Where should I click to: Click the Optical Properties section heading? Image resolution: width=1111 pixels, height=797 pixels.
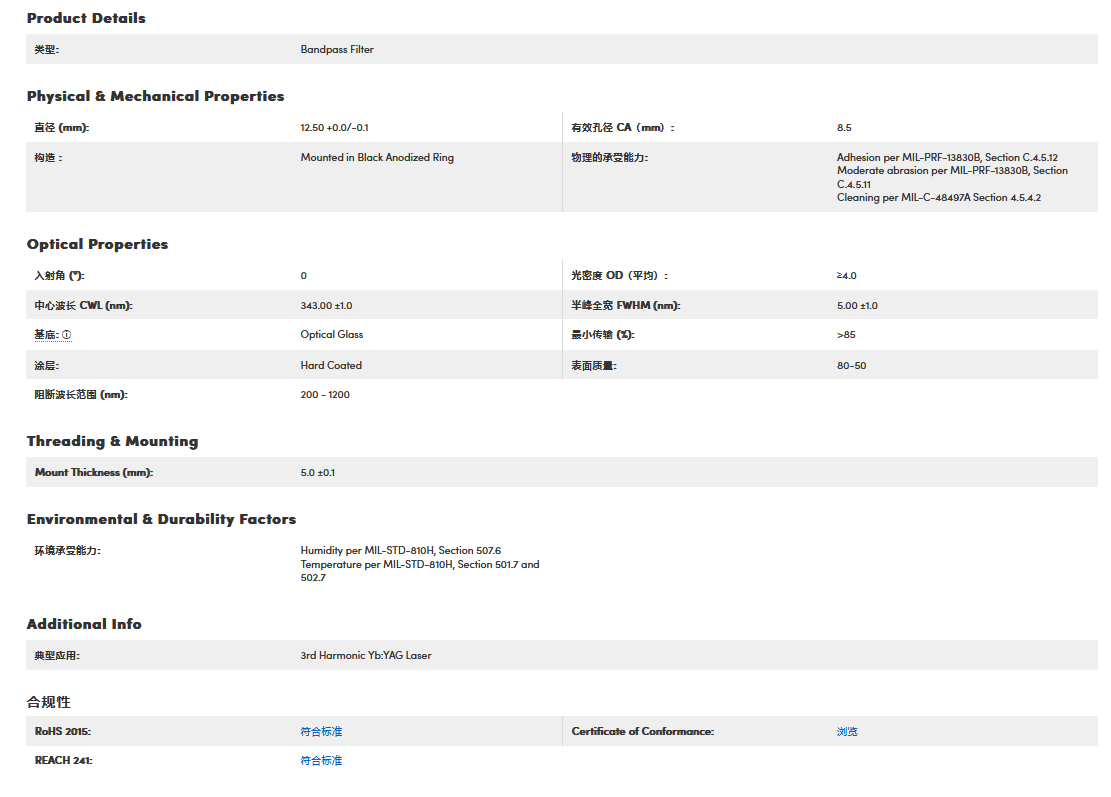coord(97,244)
